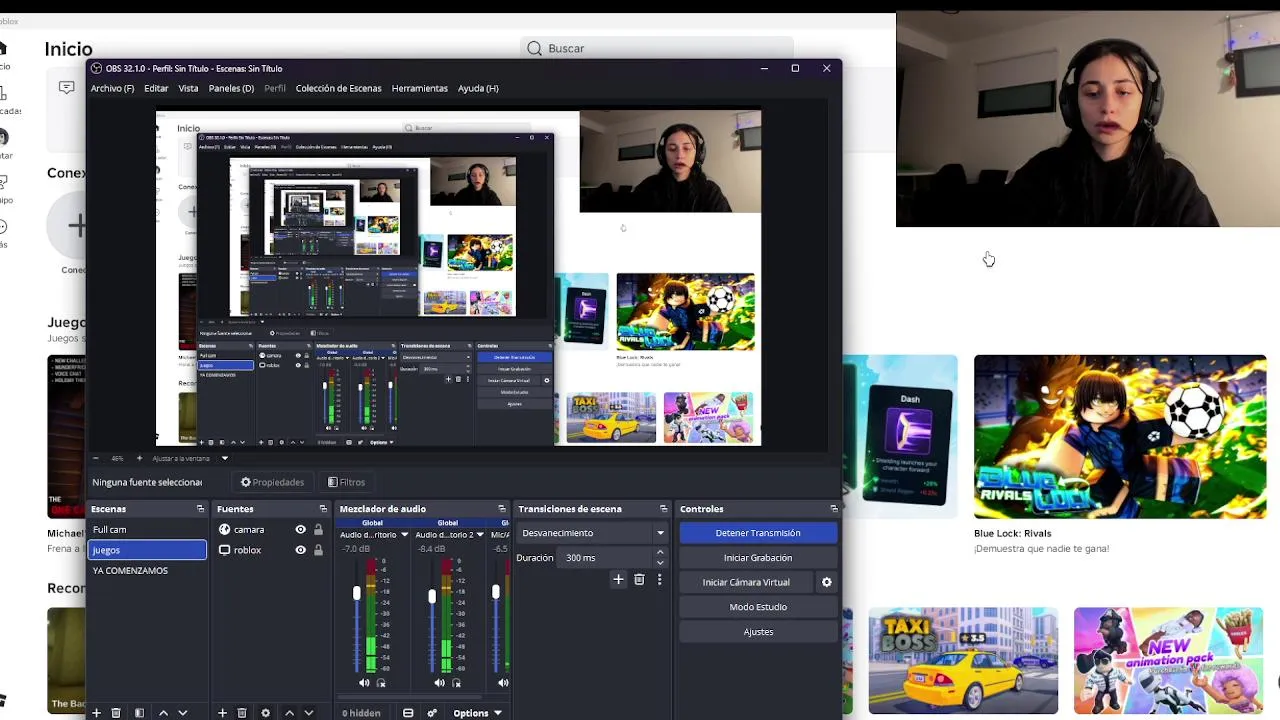Undock the Escenas panel via its float icon
Viewport: 1280px width, 720px height.
[200, 509]
